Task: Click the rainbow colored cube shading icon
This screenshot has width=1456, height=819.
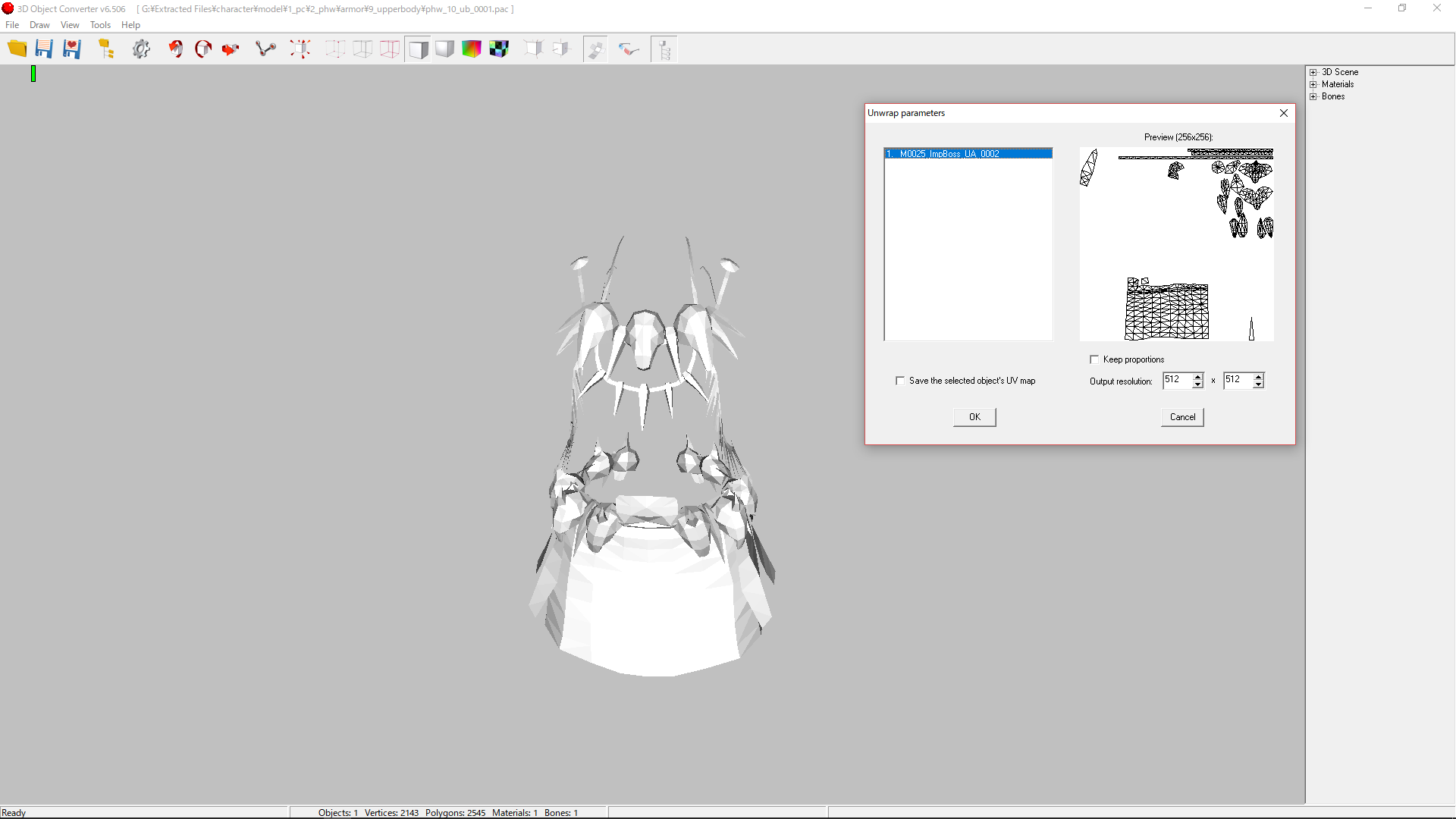Action: point(472,49)
